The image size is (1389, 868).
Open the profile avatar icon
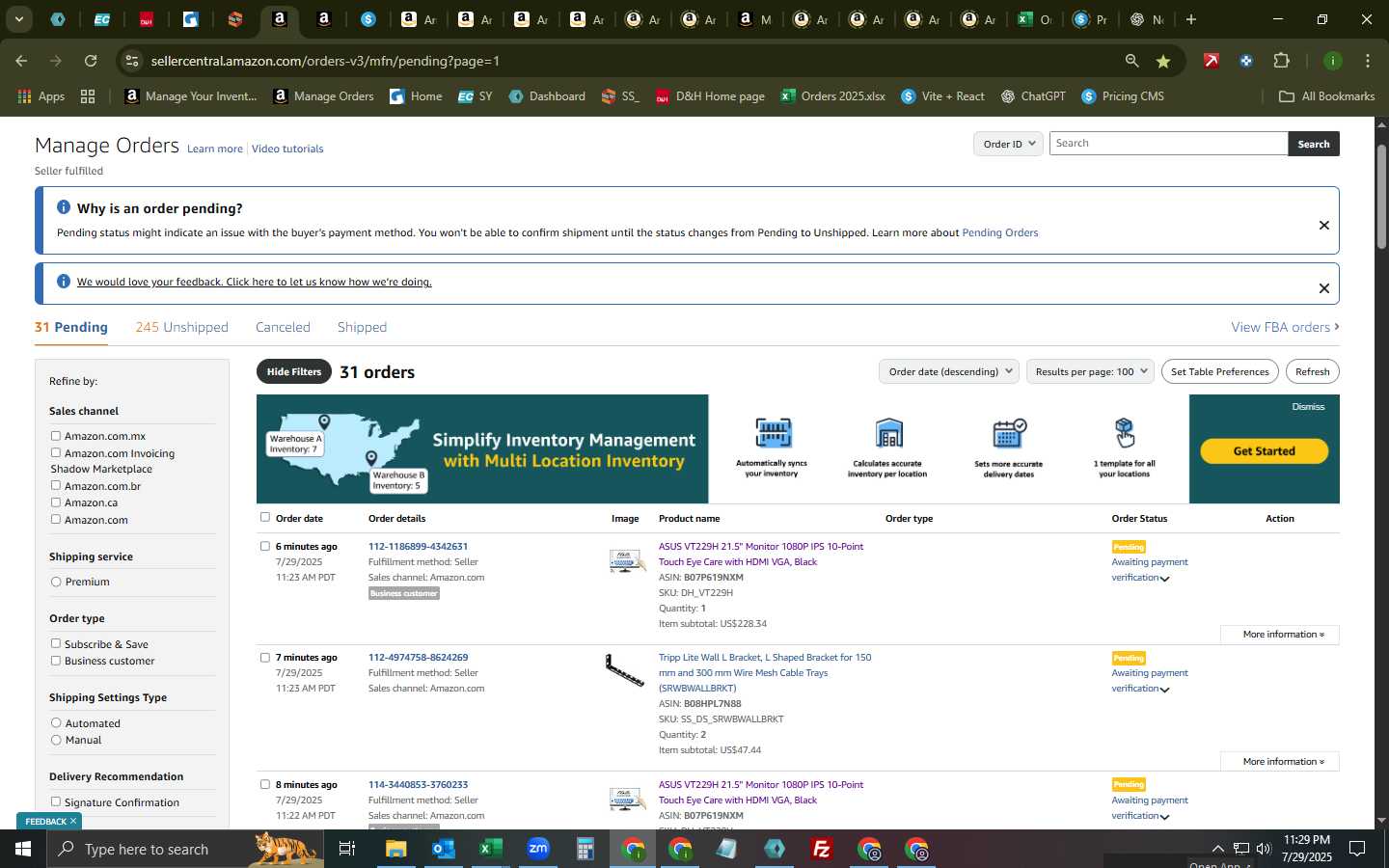(x=1332, y=61)
